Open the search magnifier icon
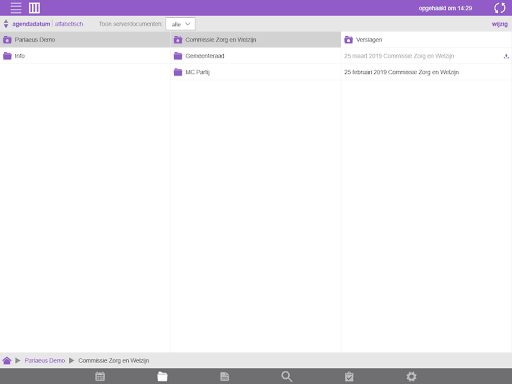Viewport: 512px width, 384px height. pyautogui.click(x=287, y=377)
